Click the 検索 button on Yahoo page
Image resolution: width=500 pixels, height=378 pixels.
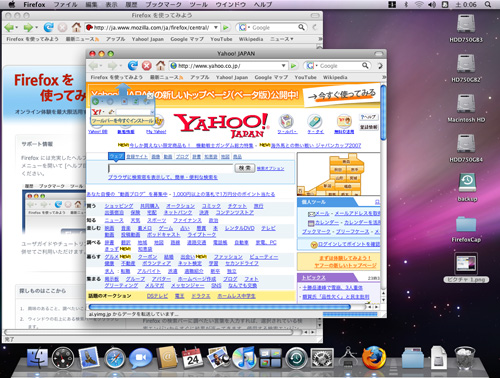pyautogui.click(x=245, y=168)
